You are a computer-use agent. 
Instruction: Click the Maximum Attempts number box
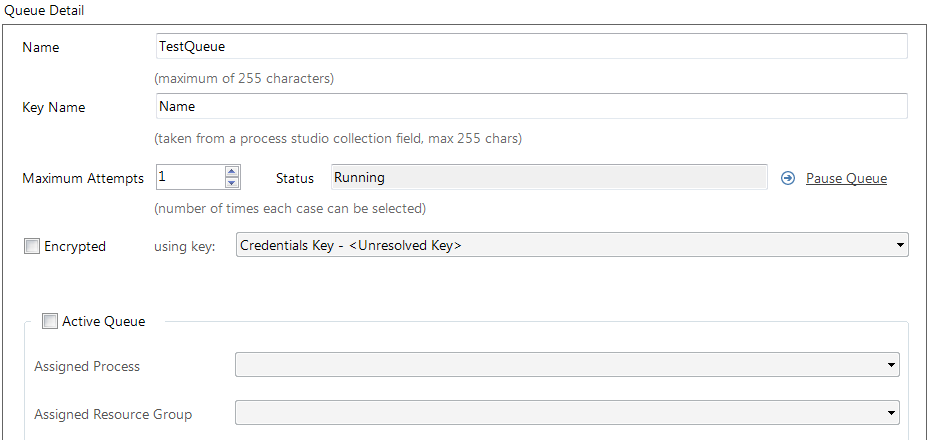190,177
